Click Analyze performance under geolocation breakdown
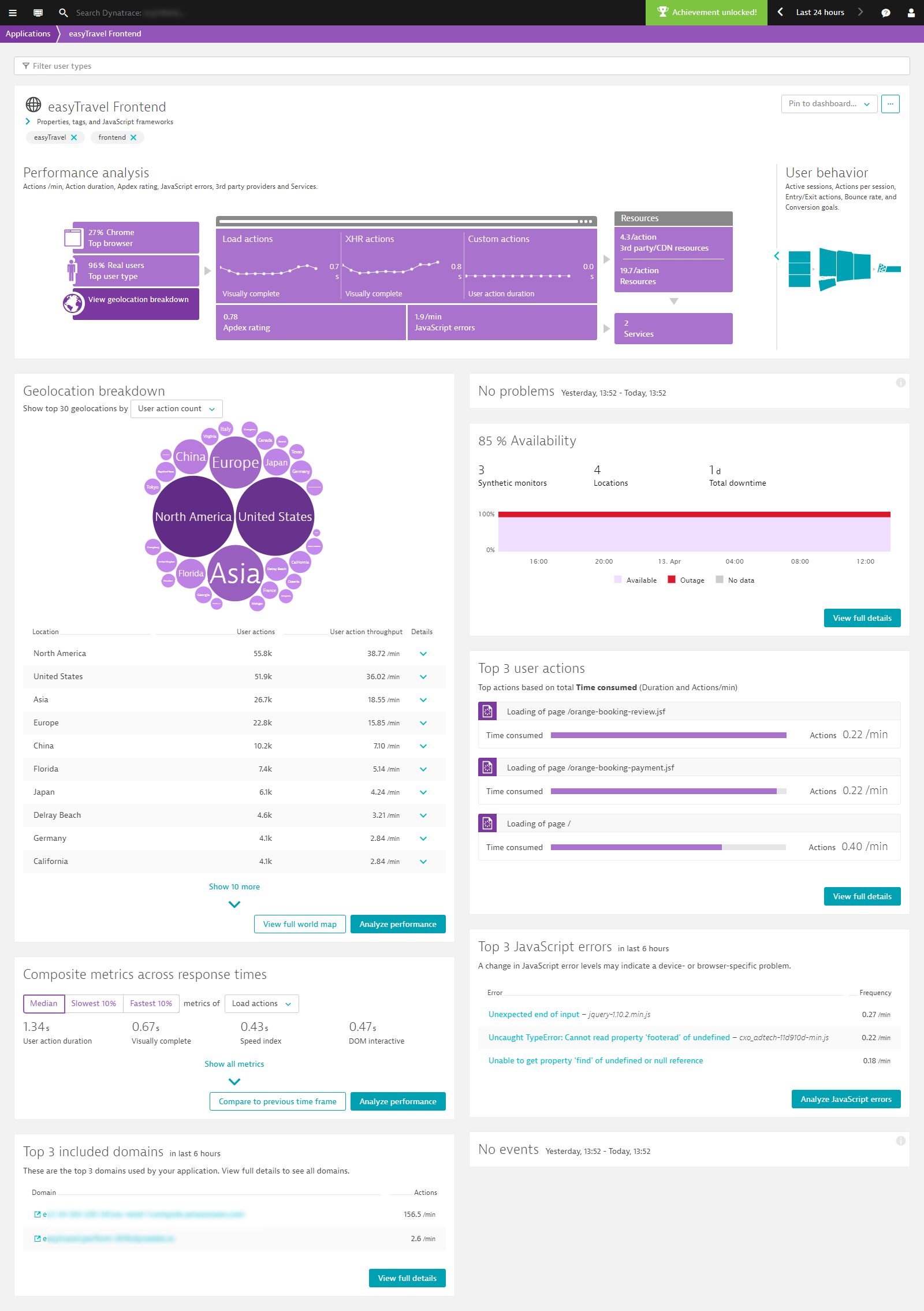 (x=398, y=924)
